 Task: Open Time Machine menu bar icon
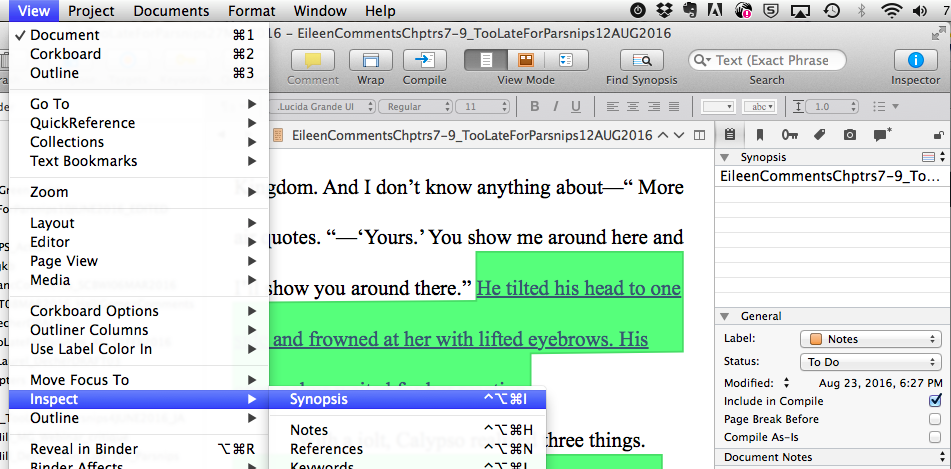tap(832, 10)
